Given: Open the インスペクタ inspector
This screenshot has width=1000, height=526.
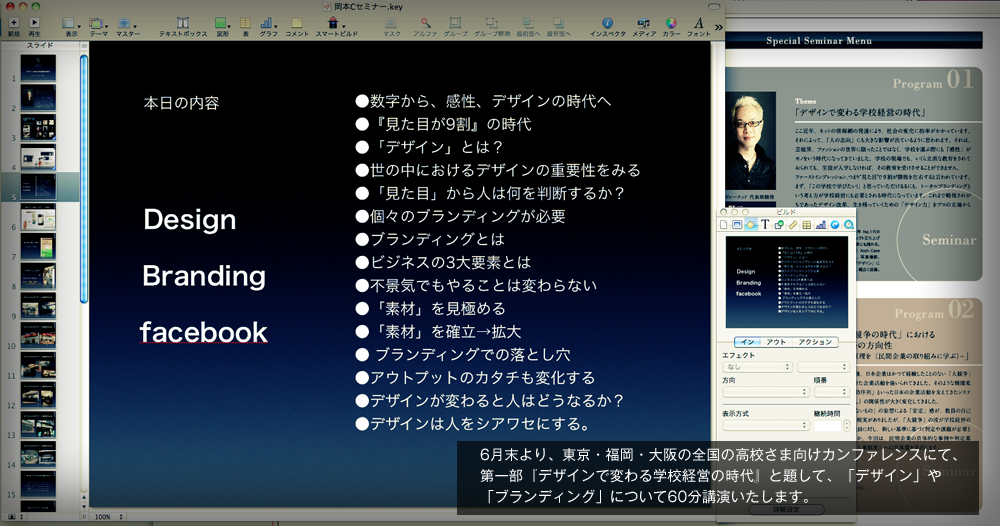Looking at the screenshot, I should point(607,26).
